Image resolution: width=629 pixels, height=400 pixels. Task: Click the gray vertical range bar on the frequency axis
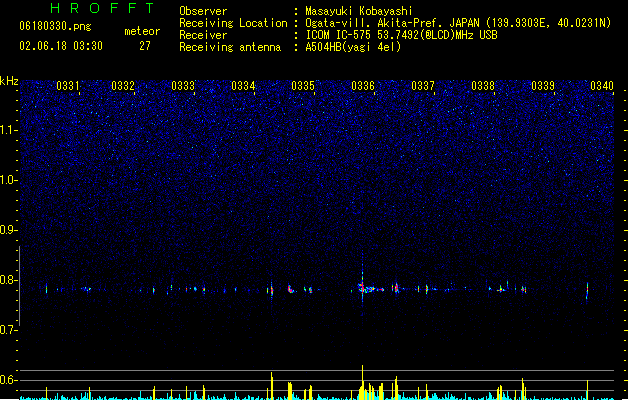(x=20, y=286)
